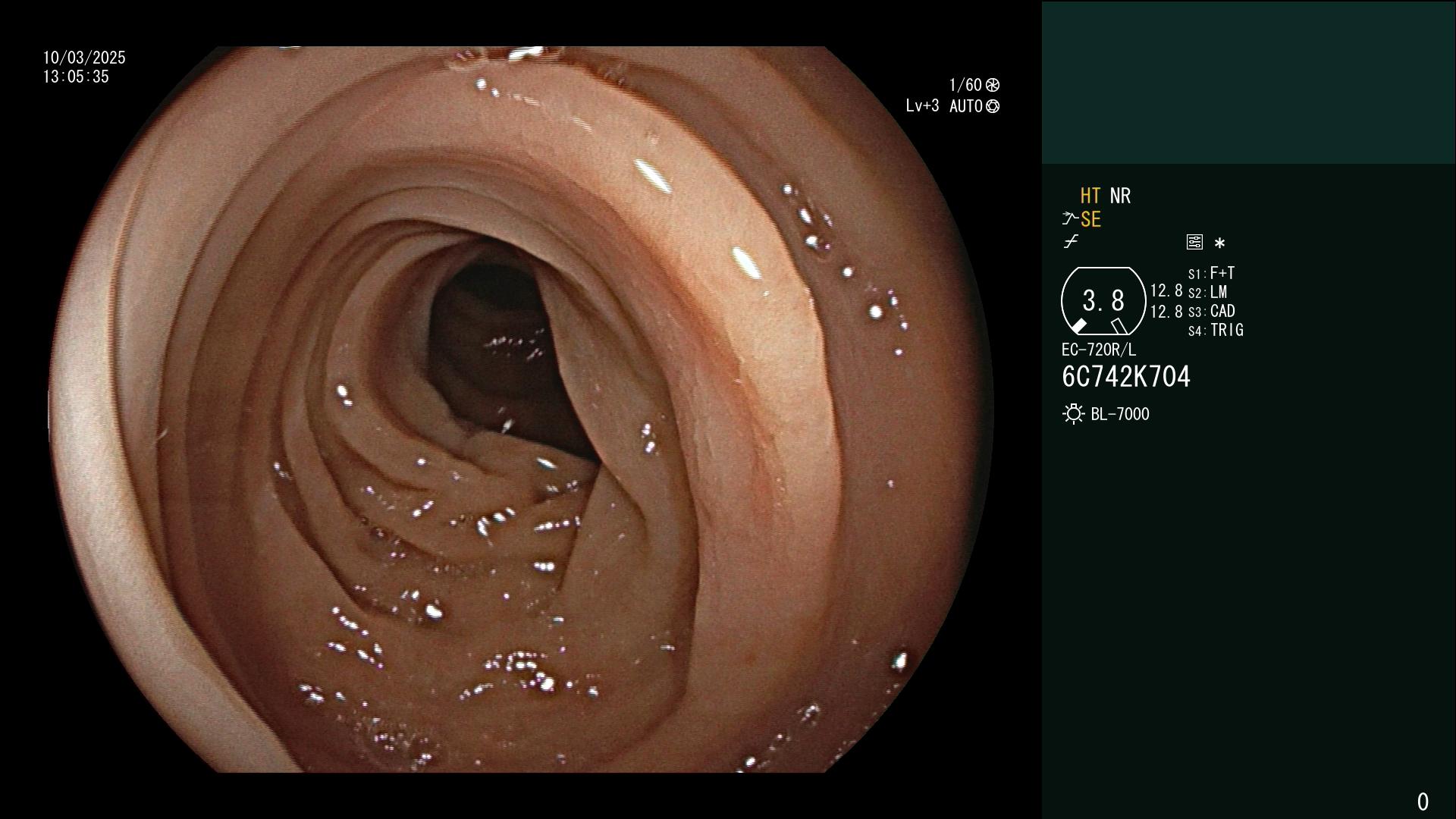Image resolution: width=1456 pixels, height=819 pixels.
Task: Click the outlined channel marker in scope diagram
Action: point(1119,326)
